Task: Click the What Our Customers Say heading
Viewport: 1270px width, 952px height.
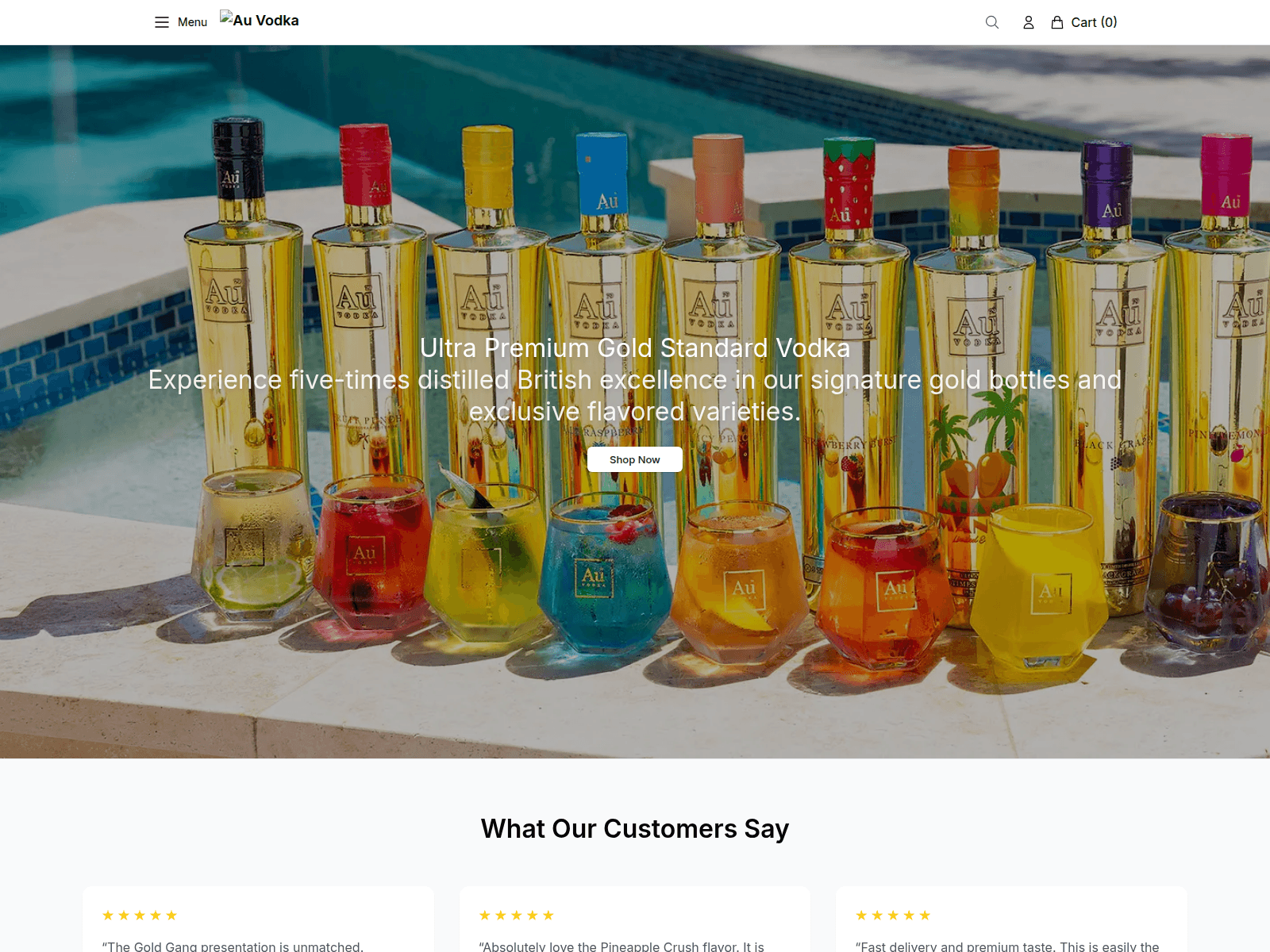Action: 635,828
